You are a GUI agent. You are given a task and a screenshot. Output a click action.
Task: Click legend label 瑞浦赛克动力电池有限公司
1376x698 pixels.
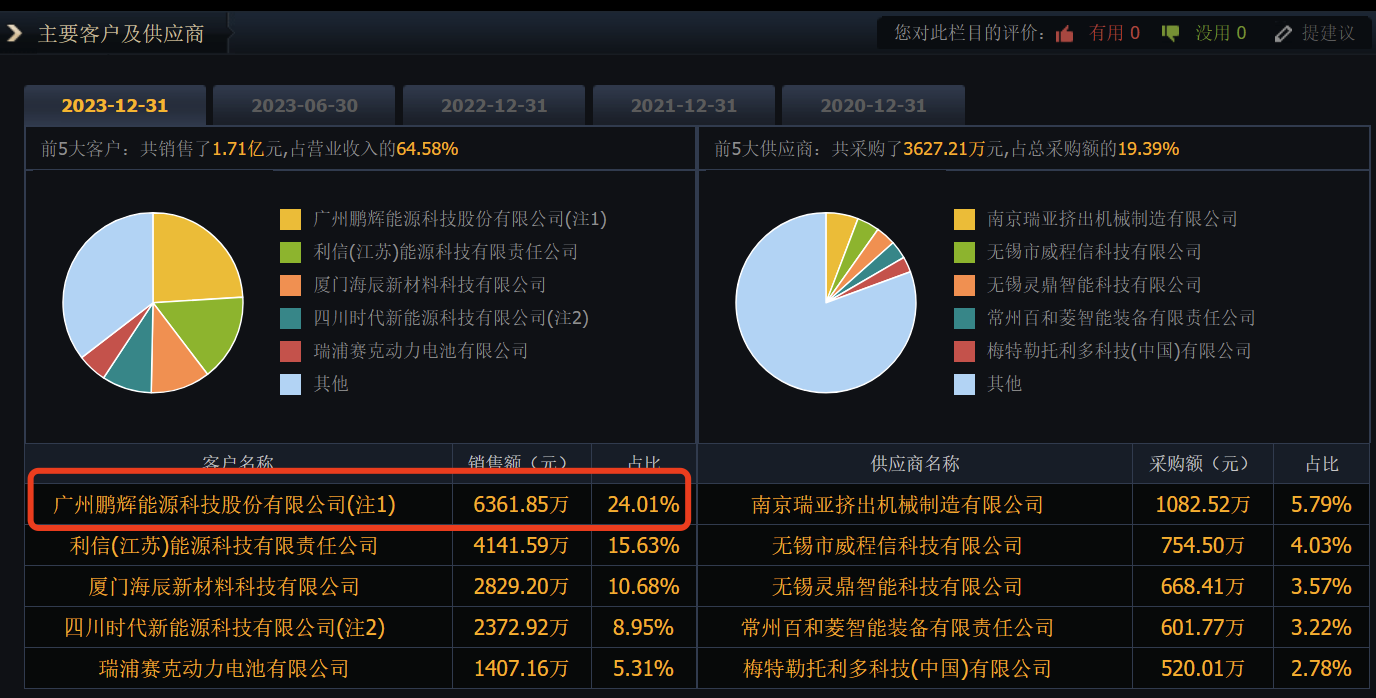421,351
